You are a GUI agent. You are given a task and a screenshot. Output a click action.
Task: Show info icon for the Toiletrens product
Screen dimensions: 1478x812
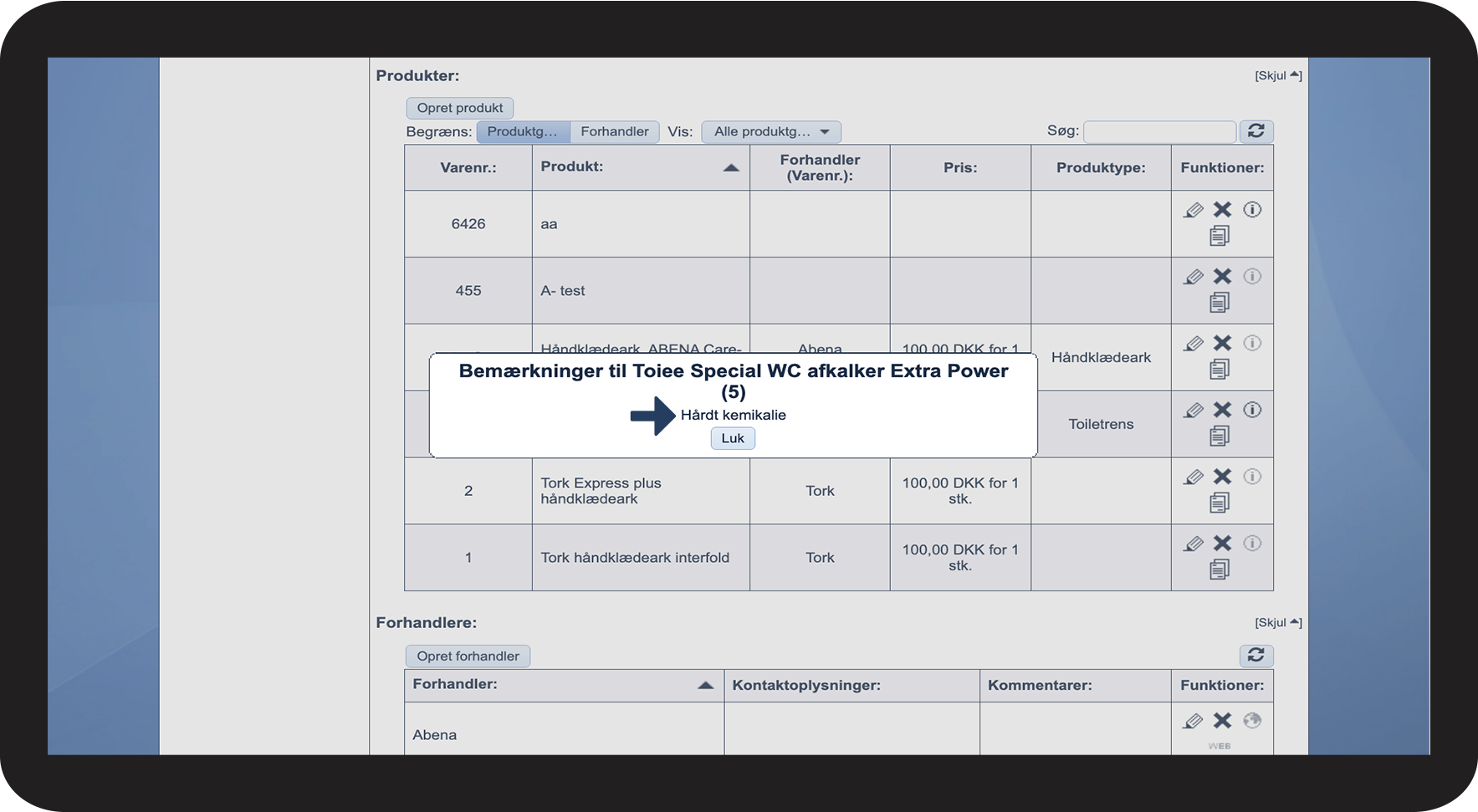(1251, 410)
